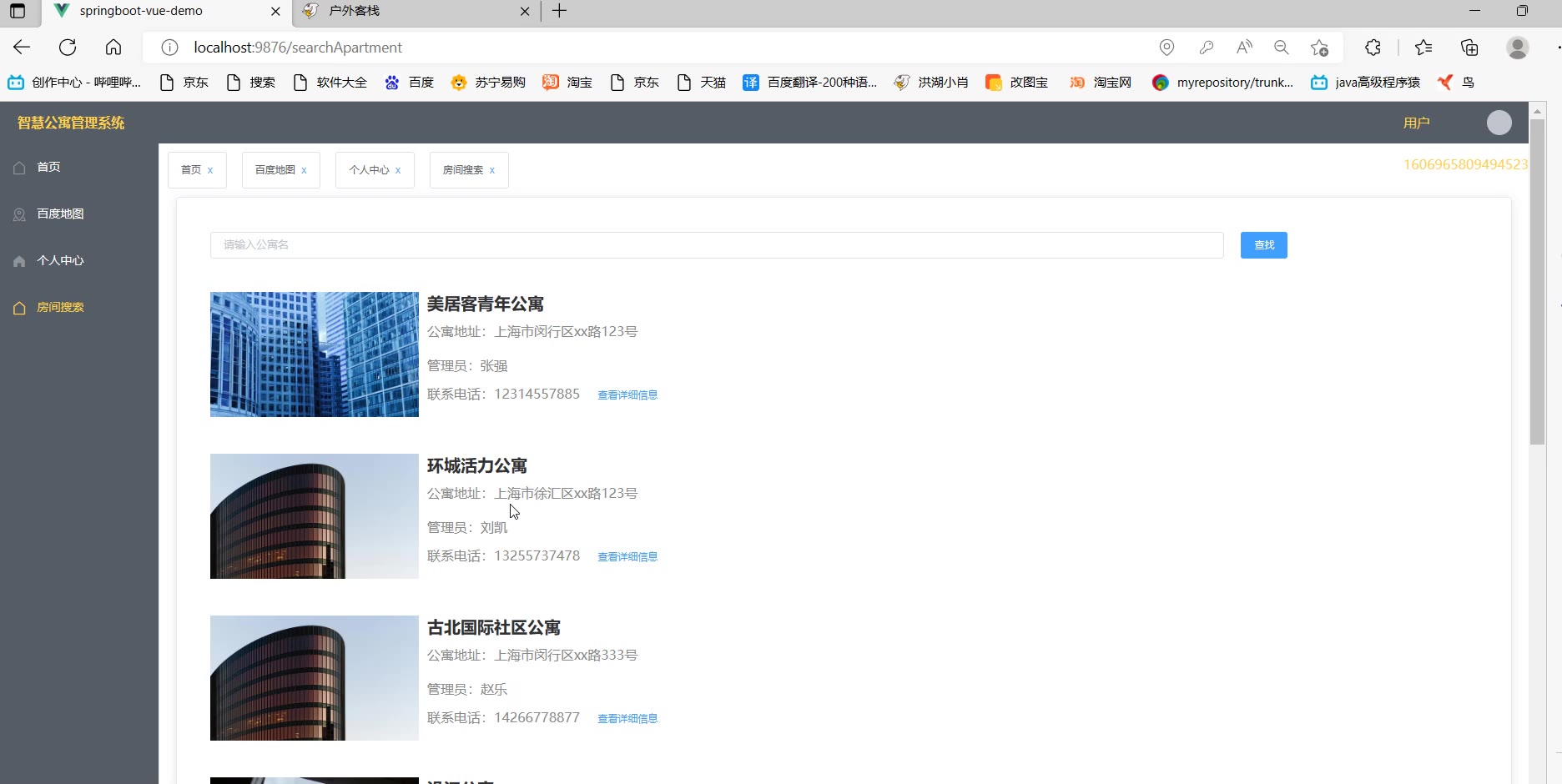1562x784 pixels.
Task: Close the 个人中心 page tab
Action: (x=398, y=170)
